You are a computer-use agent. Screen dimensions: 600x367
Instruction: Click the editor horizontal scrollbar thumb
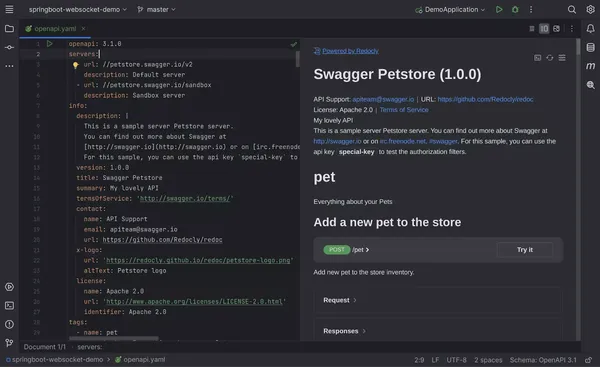click(x=113, y=339)
